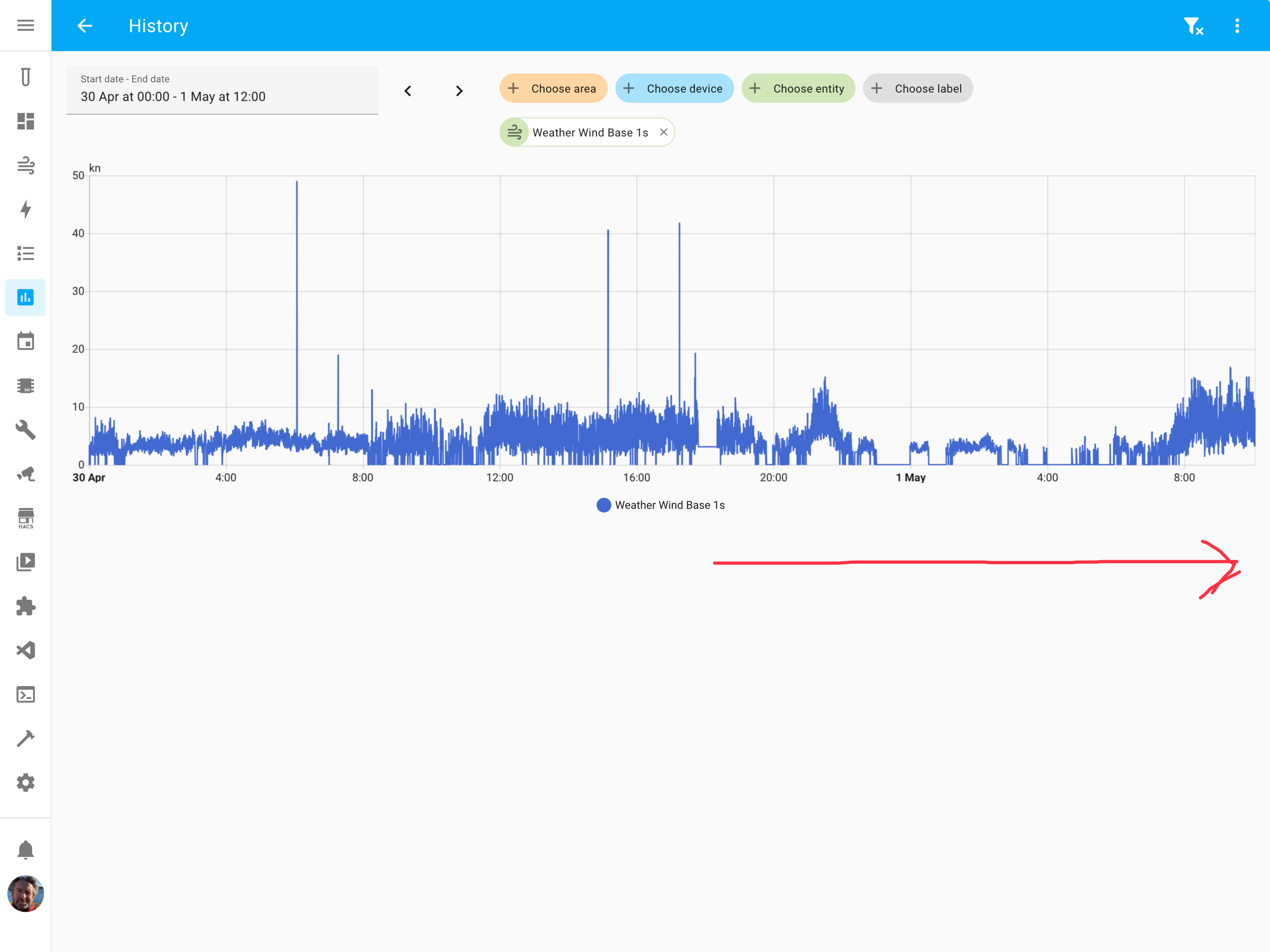Select the wind weather sidebar icon
Image resolution: width=1270 pixels, height=952 pixels.
click(x=25, y=165)
